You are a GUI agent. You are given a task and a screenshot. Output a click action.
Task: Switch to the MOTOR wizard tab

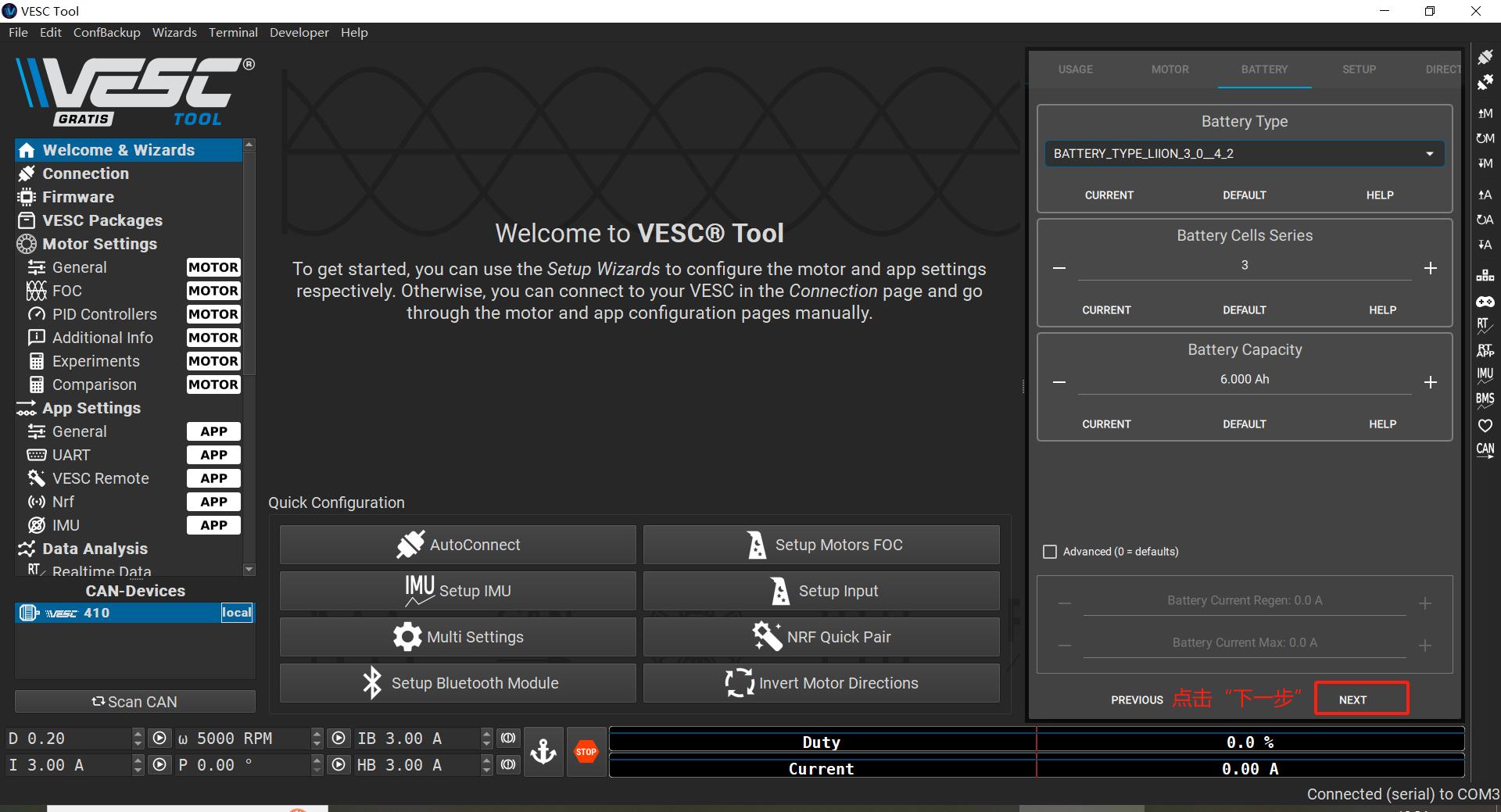(x=1170, y=70)
